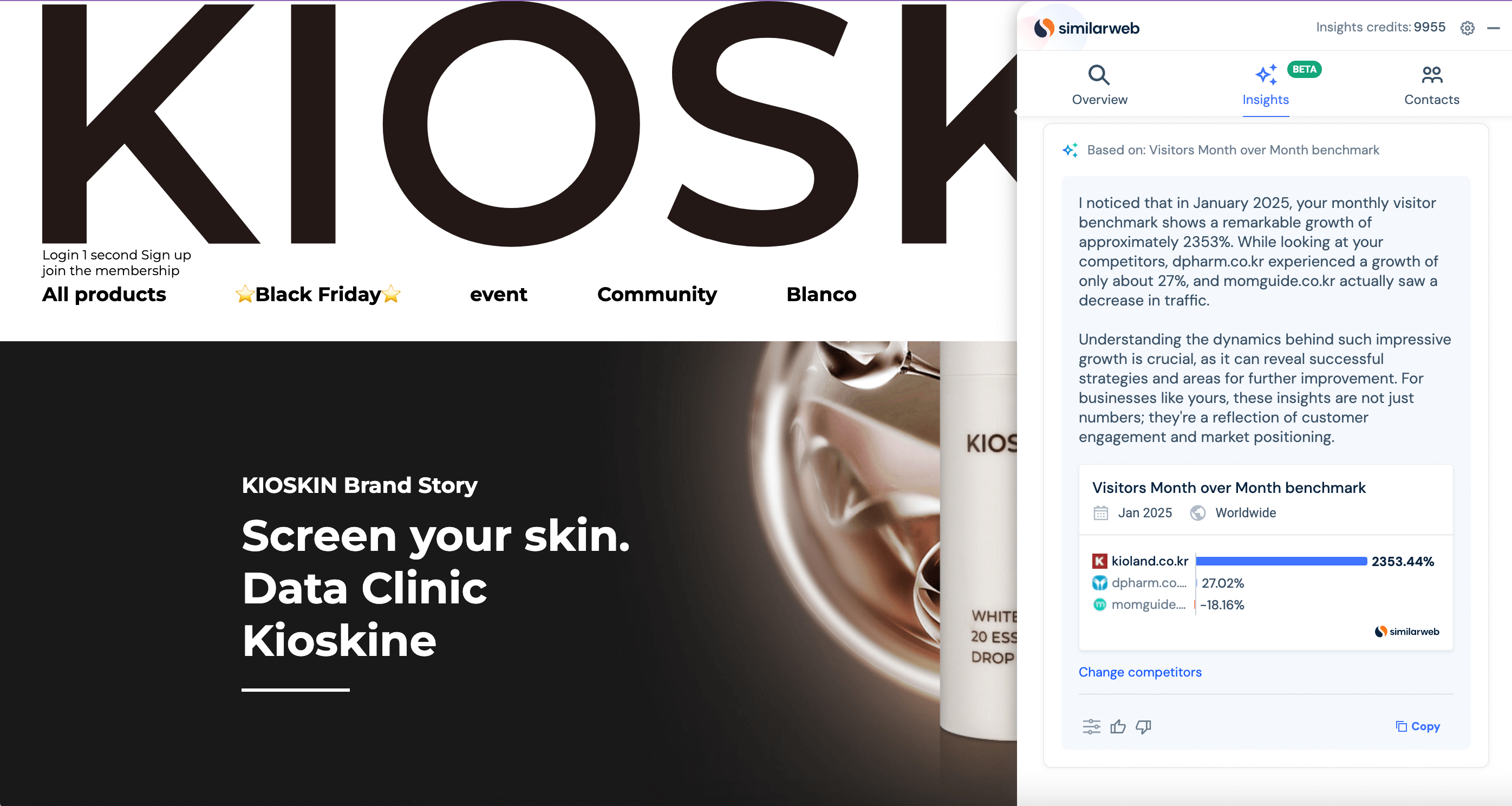Open the Overview magnifier icon
This screenshot has height=806, width=1512.
click(x=1099, y=75)
